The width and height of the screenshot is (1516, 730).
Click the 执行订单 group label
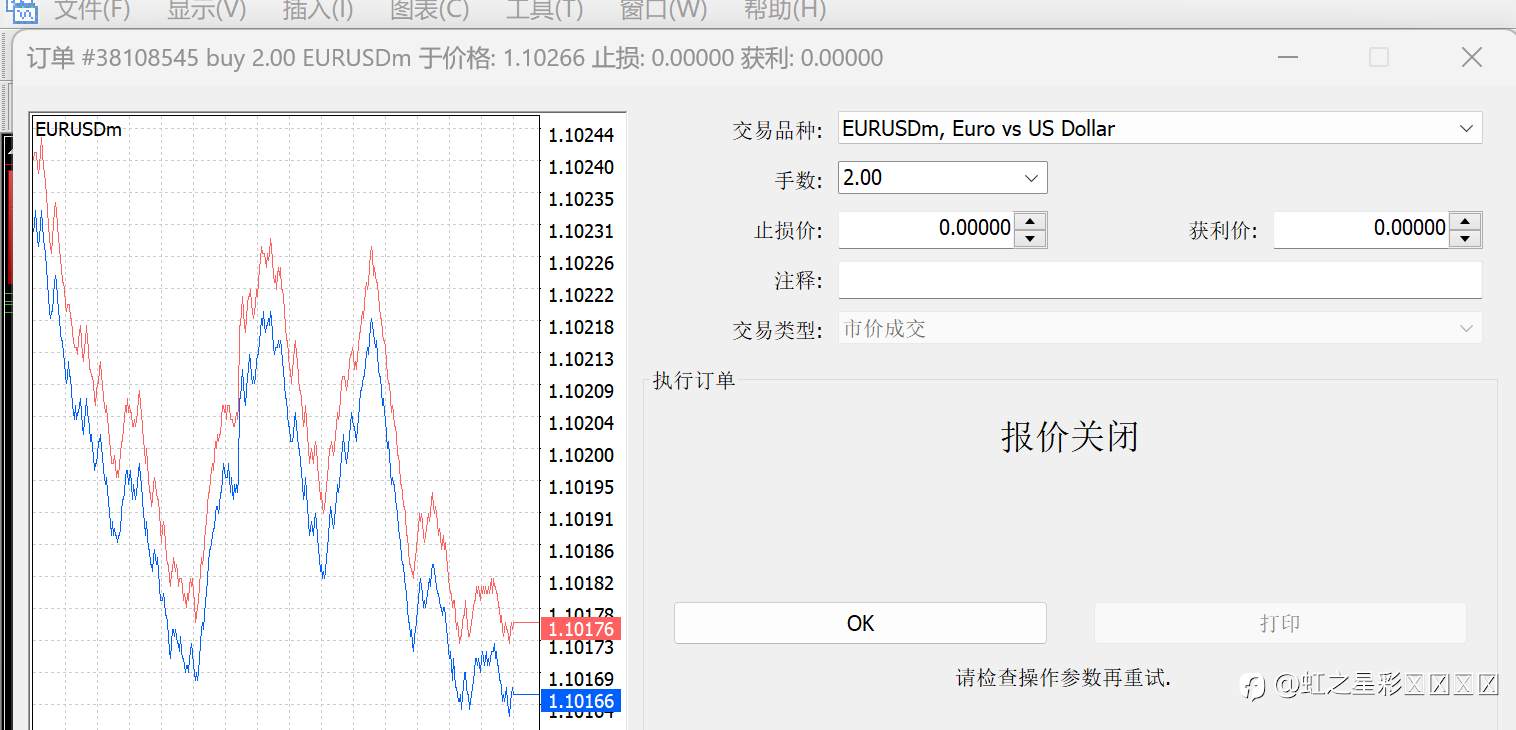click(694, 380)
